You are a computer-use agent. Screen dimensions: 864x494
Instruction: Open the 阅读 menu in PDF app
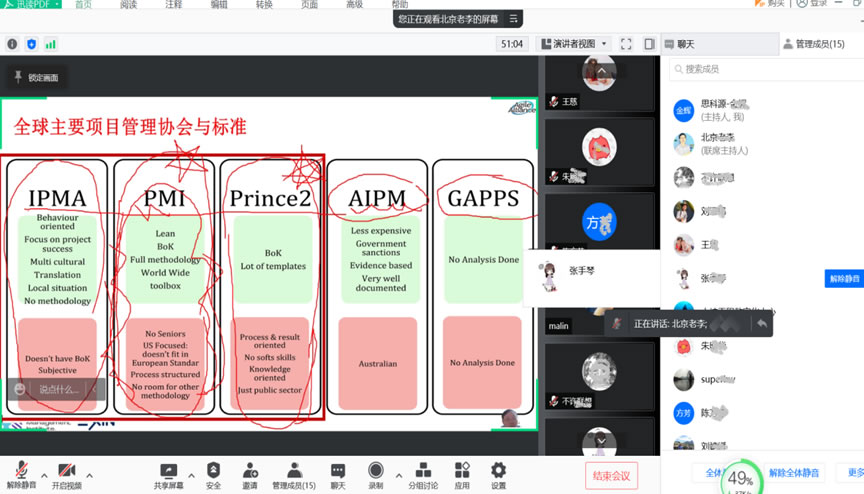click(128, 4)
